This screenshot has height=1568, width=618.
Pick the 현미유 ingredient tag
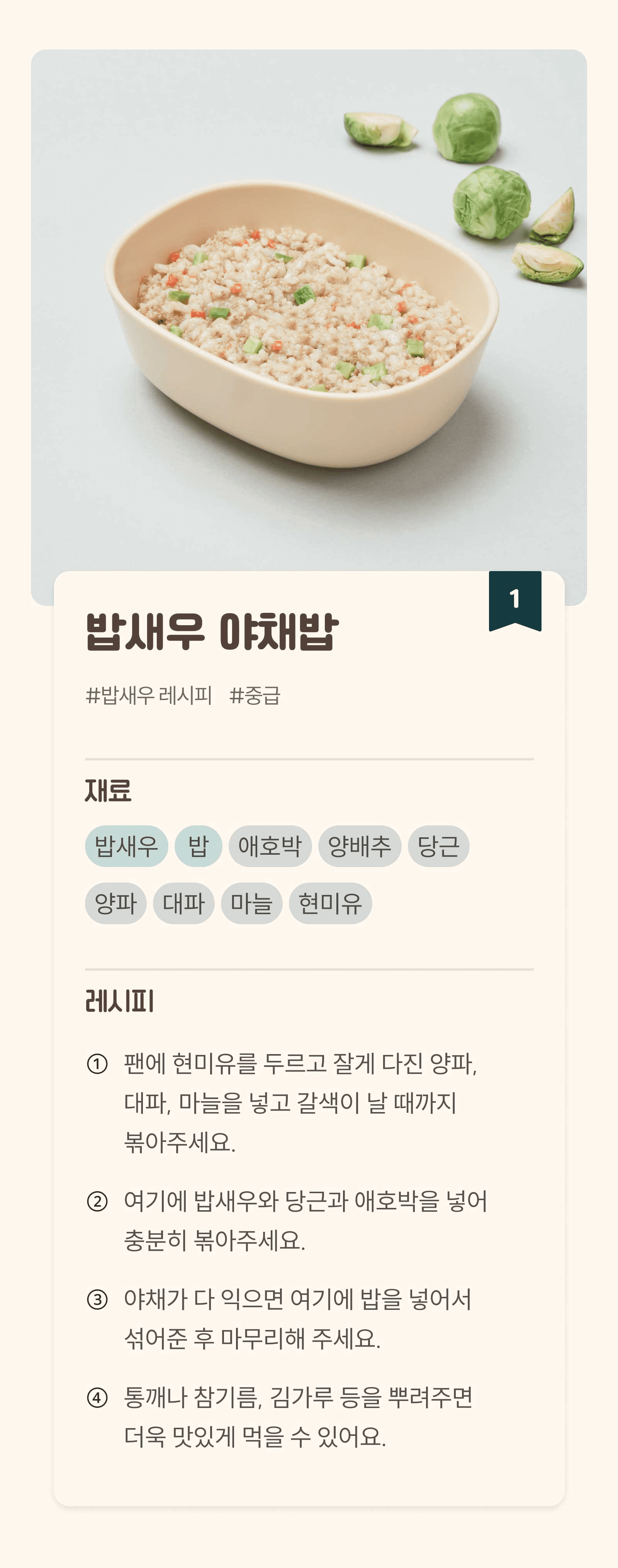coord(330,903)
